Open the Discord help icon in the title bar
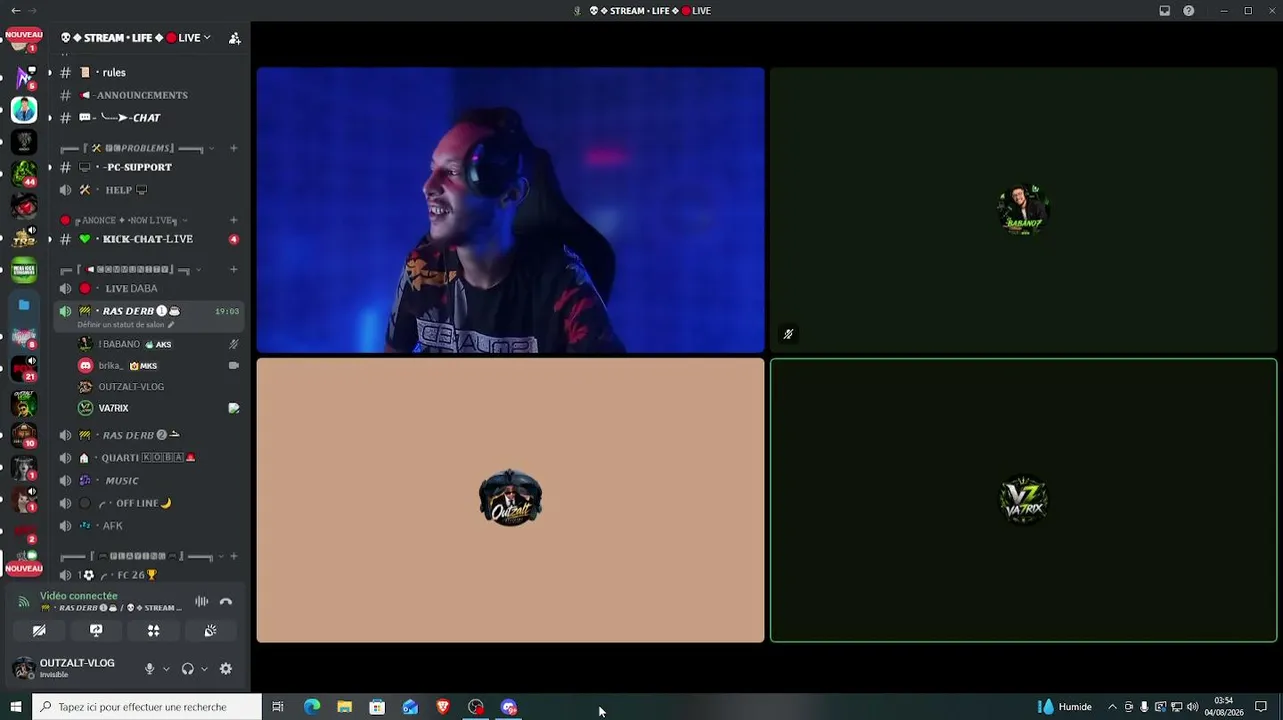This screenshot has height=720, width=1283. (x=1189, y=11)
